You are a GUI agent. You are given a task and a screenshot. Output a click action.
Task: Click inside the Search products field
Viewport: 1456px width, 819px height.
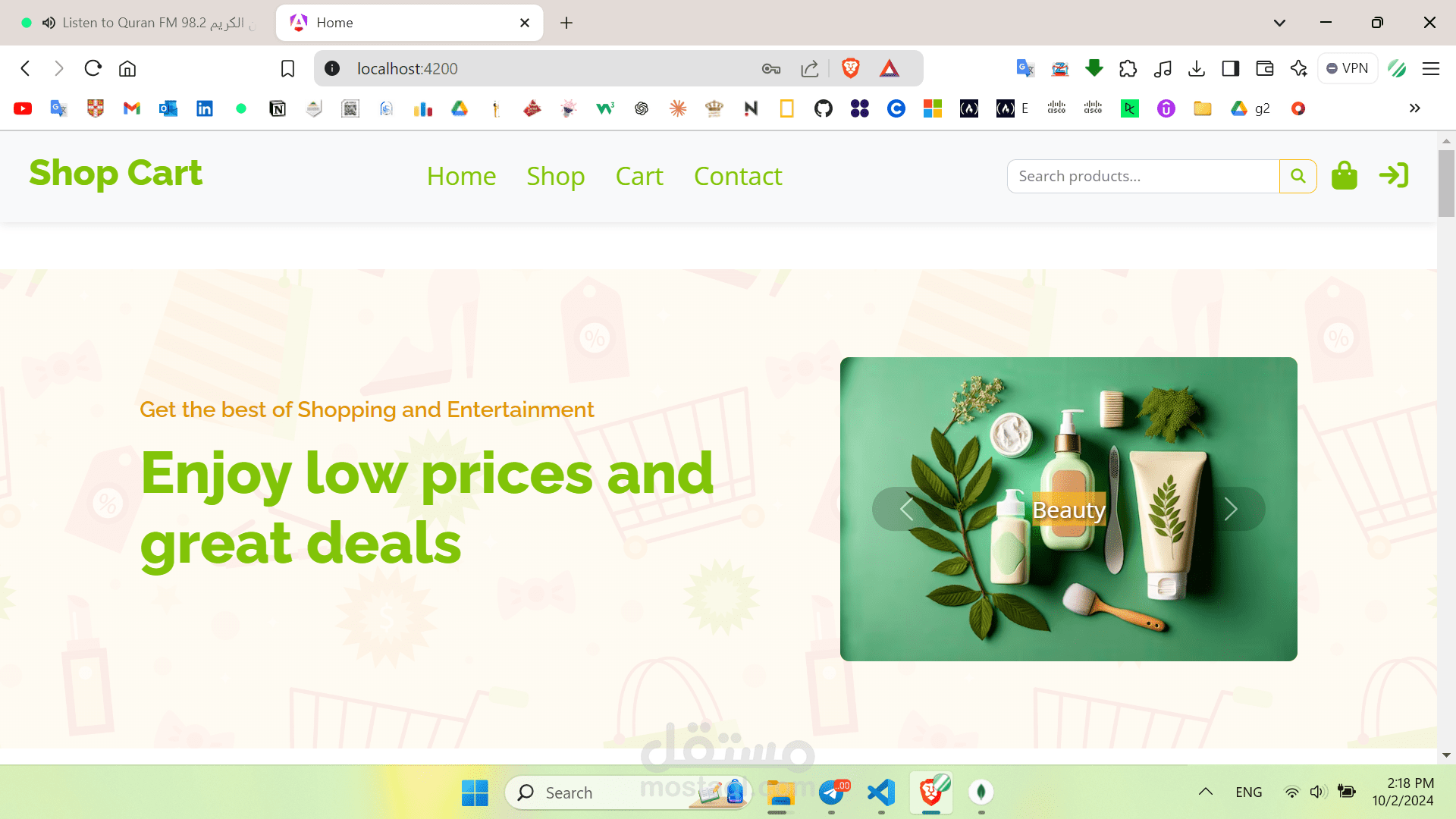[x=1137, y=176]
